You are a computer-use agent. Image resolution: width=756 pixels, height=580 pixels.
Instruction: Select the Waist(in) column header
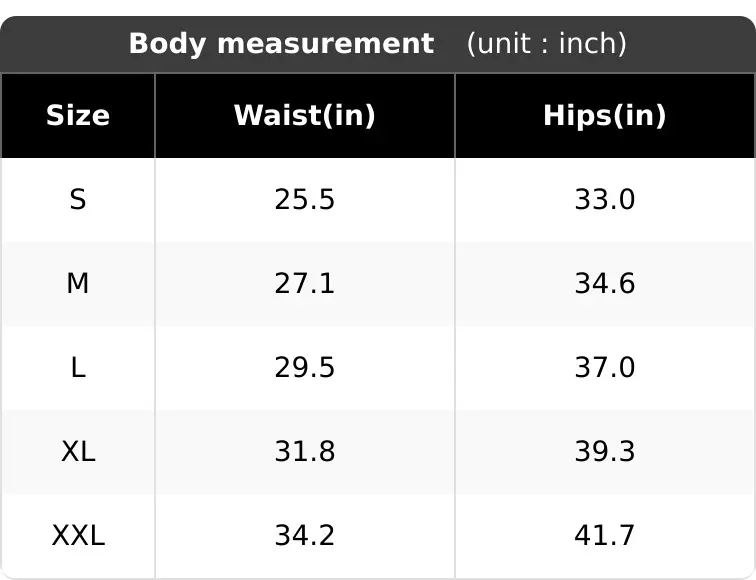(305, 116)
